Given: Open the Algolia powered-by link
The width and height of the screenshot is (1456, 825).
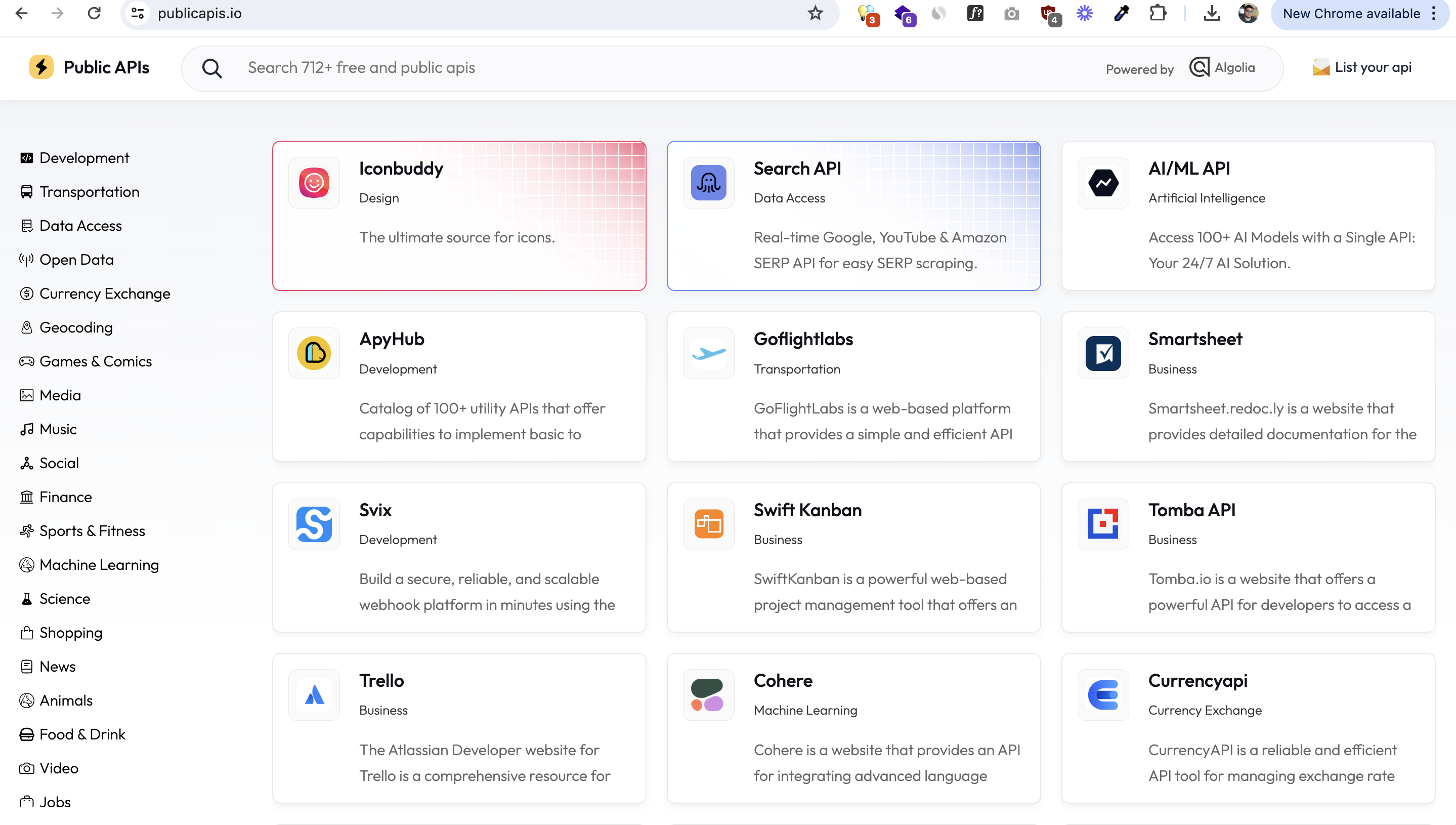Looking at the screenshot, I should coord(1223,67).
